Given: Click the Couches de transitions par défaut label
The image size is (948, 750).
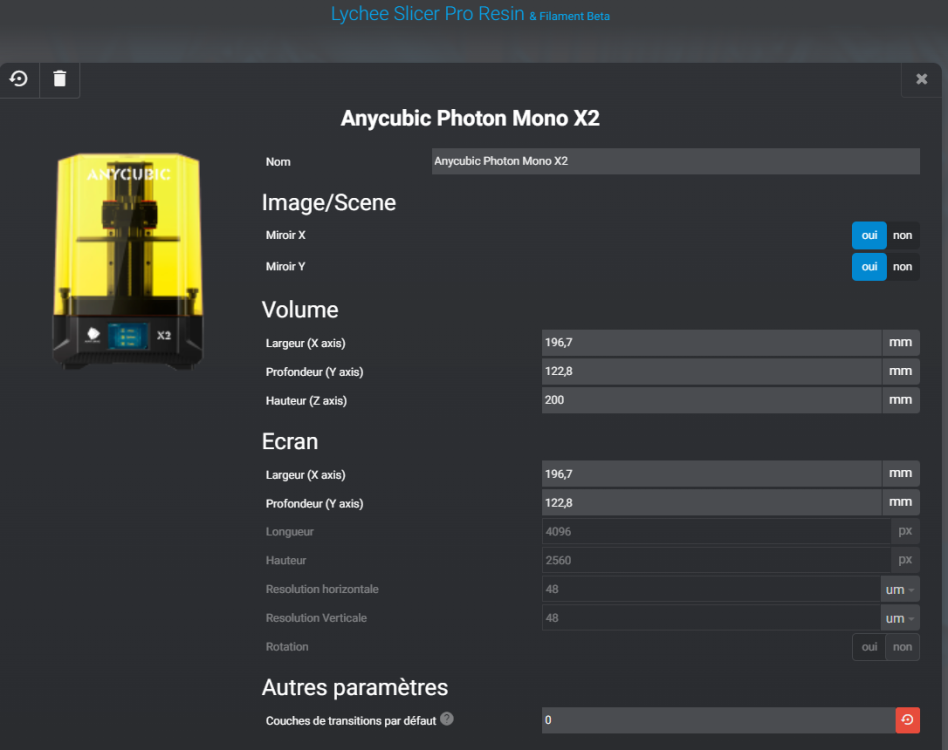Looking at the screenshot, I should point(351,721).
